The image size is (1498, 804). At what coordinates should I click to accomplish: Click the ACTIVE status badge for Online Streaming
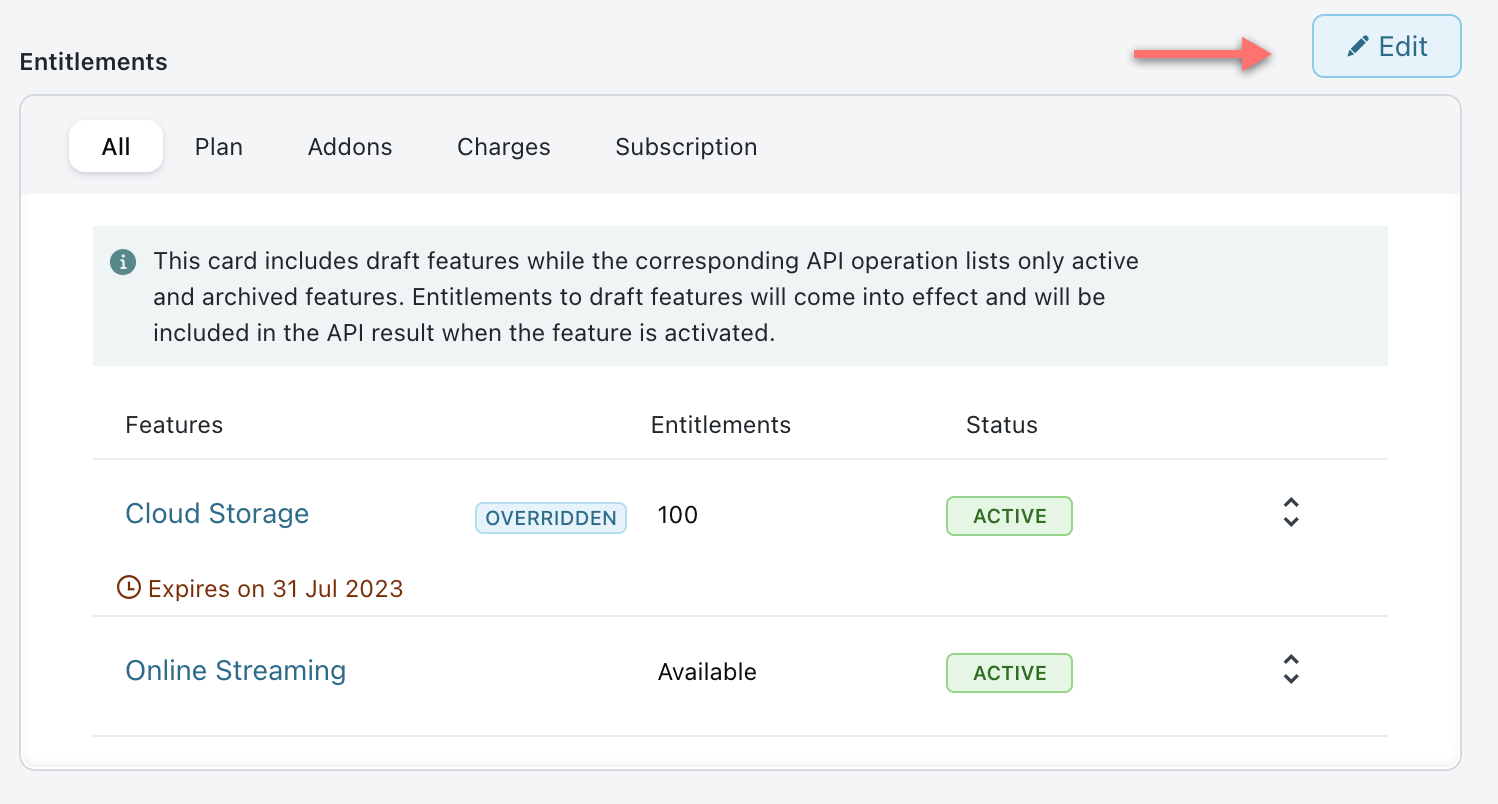1009,673
